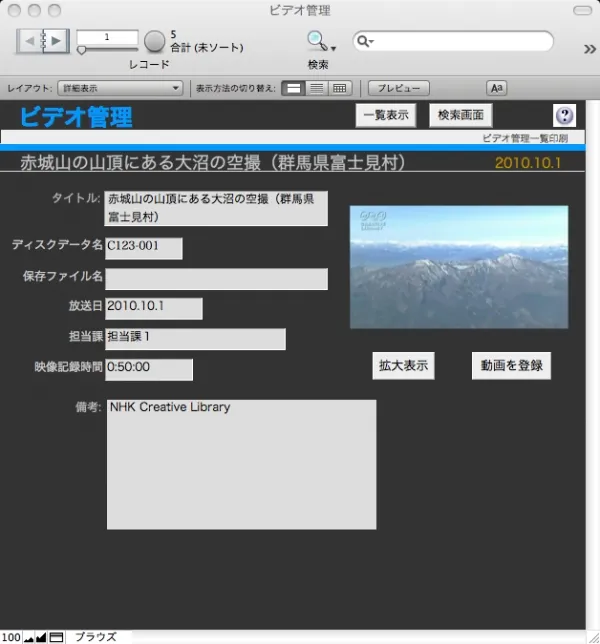600x644 pixels.
Task: Click the 保存ファイル名 input field
Action: [217, 279]
